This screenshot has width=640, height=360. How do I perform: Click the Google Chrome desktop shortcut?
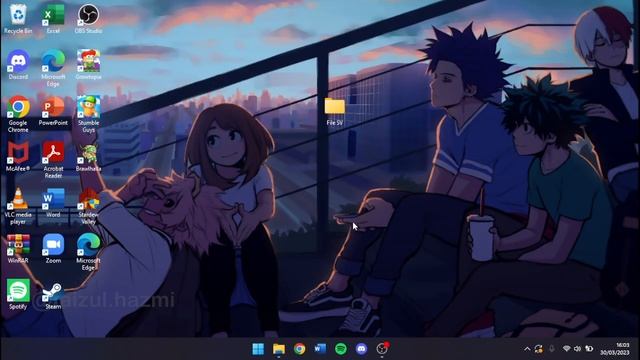[x=18, y=114]
